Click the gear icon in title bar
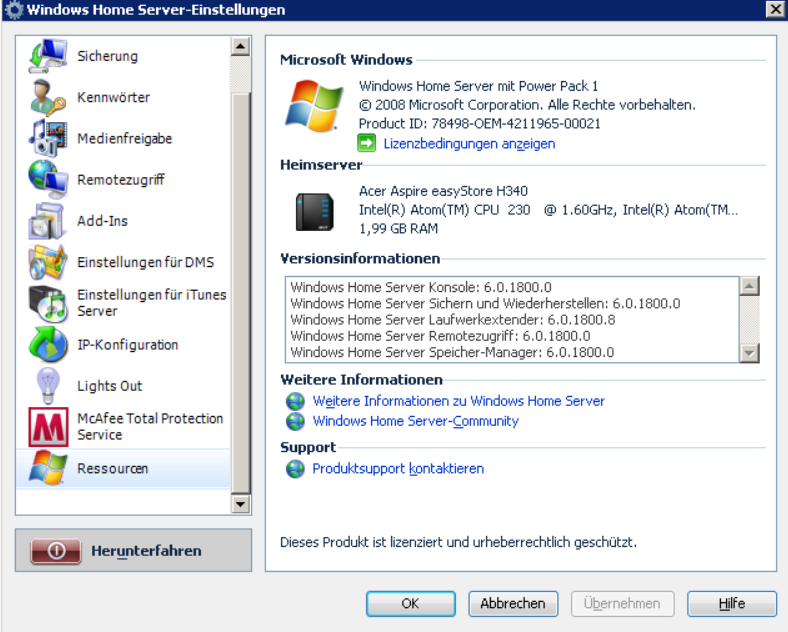Viewport: 788px width, 632px height. click(x=13, y=10)
